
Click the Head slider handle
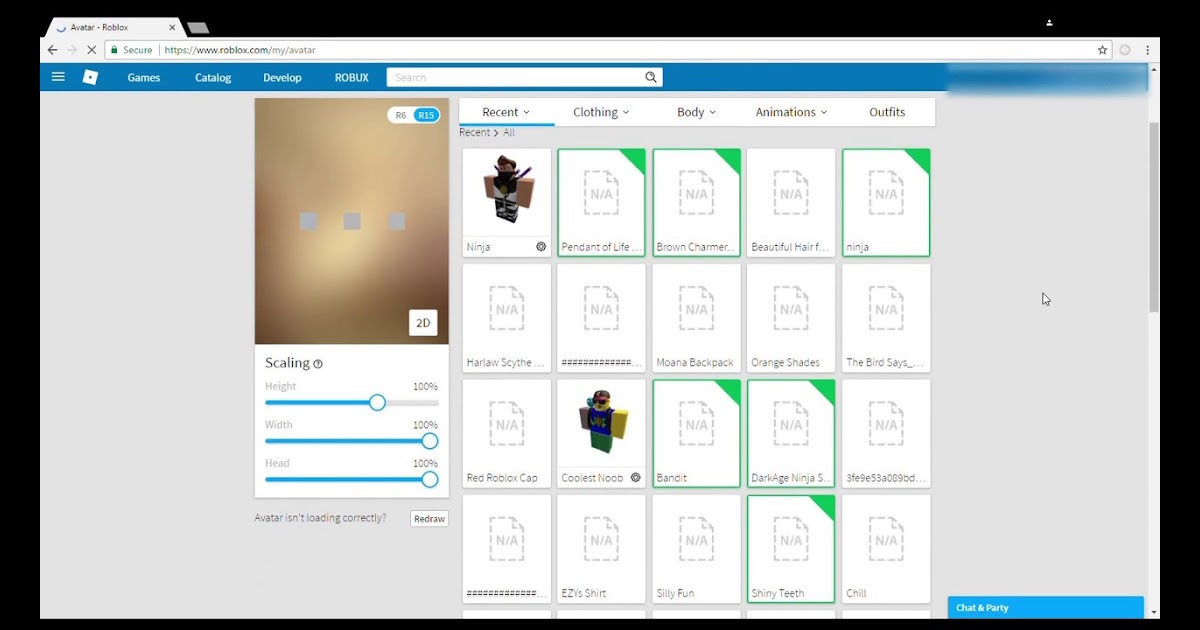click(x=430, y=479)
